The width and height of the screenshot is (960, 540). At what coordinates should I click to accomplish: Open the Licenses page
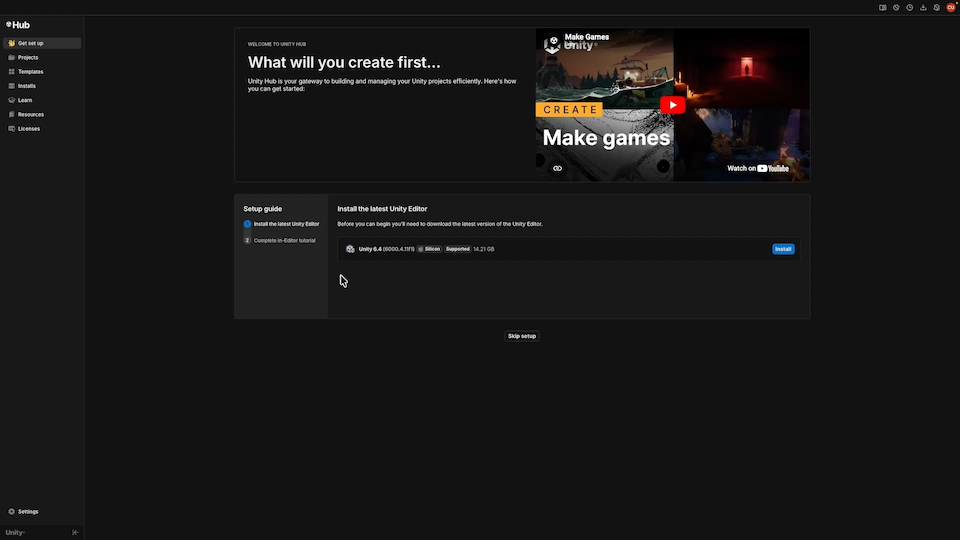coord(42,129)
